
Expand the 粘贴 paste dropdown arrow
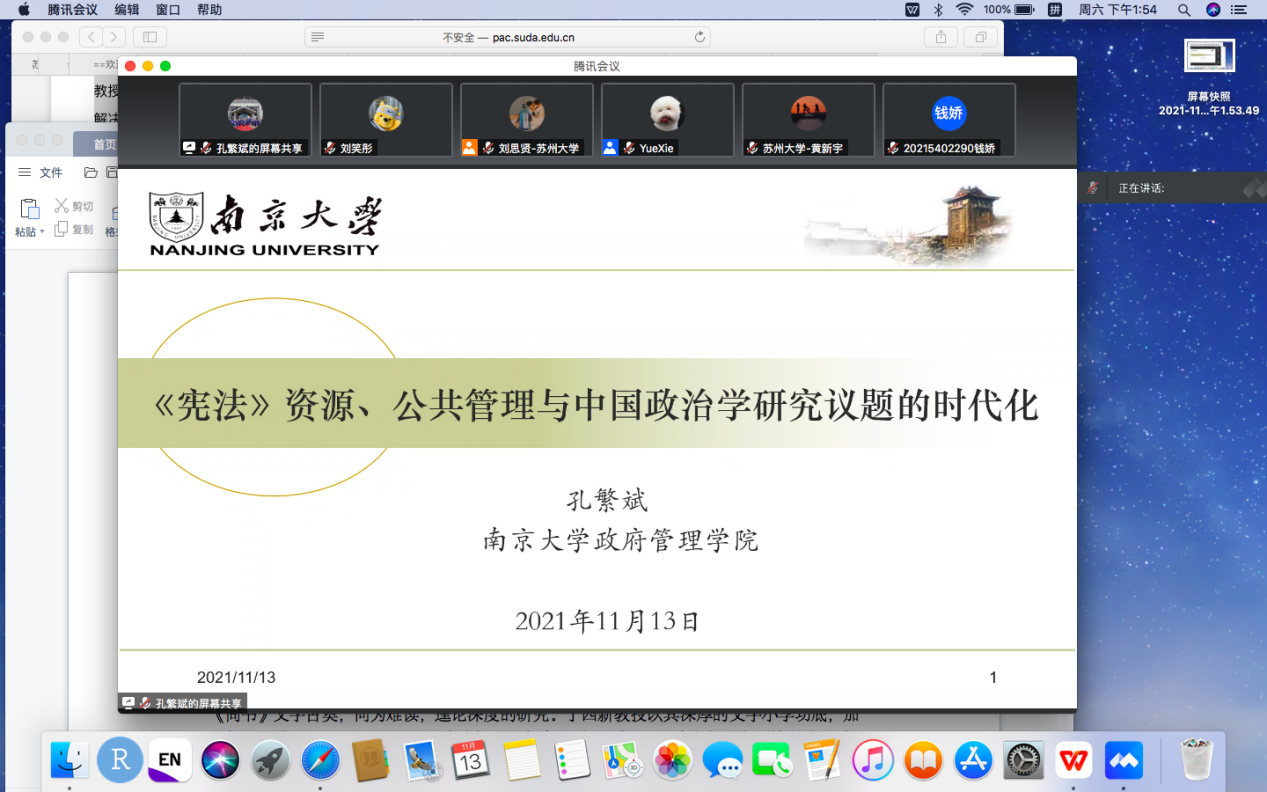[x=41, y=232]
